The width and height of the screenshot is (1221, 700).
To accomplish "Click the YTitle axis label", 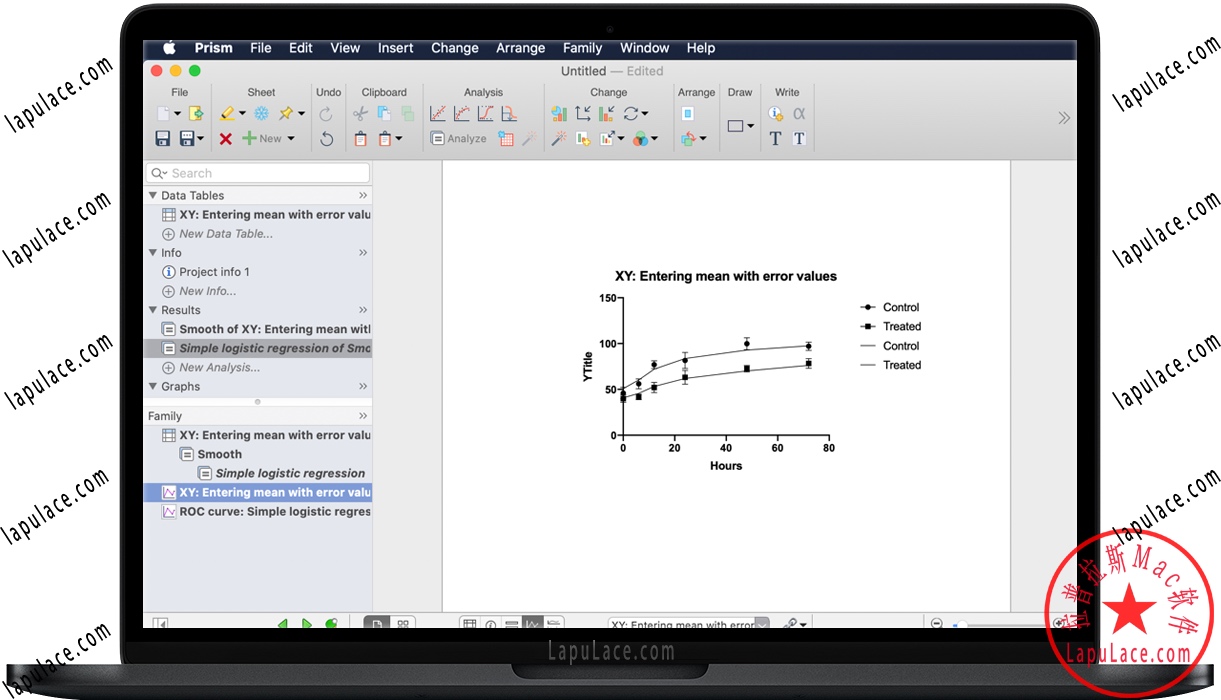I will (x=588, y=367).
